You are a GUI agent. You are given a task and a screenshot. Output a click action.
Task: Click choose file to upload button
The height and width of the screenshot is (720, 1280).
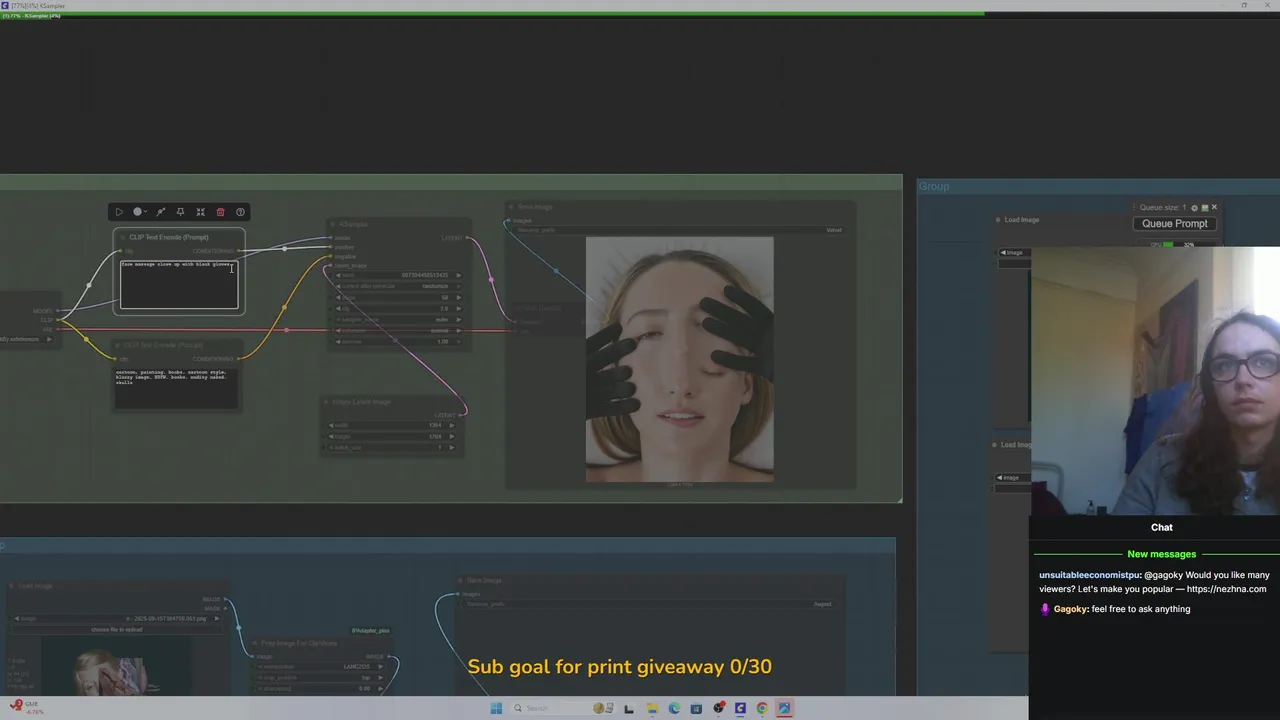(116, 630)
